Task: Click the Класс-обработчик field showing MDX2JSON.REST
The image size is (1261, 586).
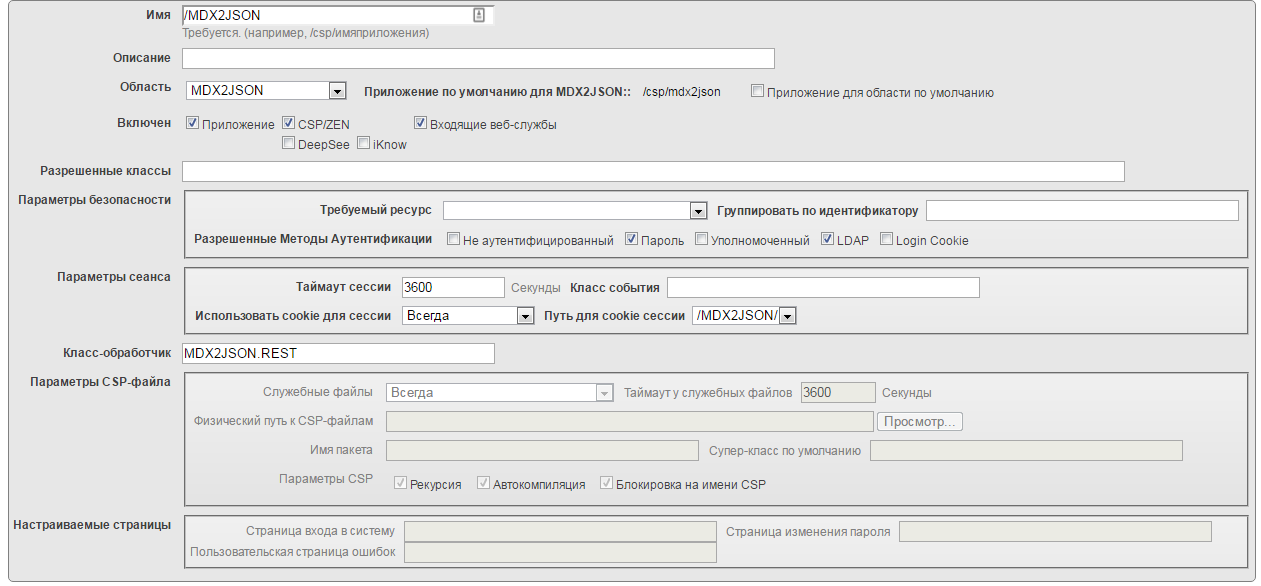Action: point(337,352)
